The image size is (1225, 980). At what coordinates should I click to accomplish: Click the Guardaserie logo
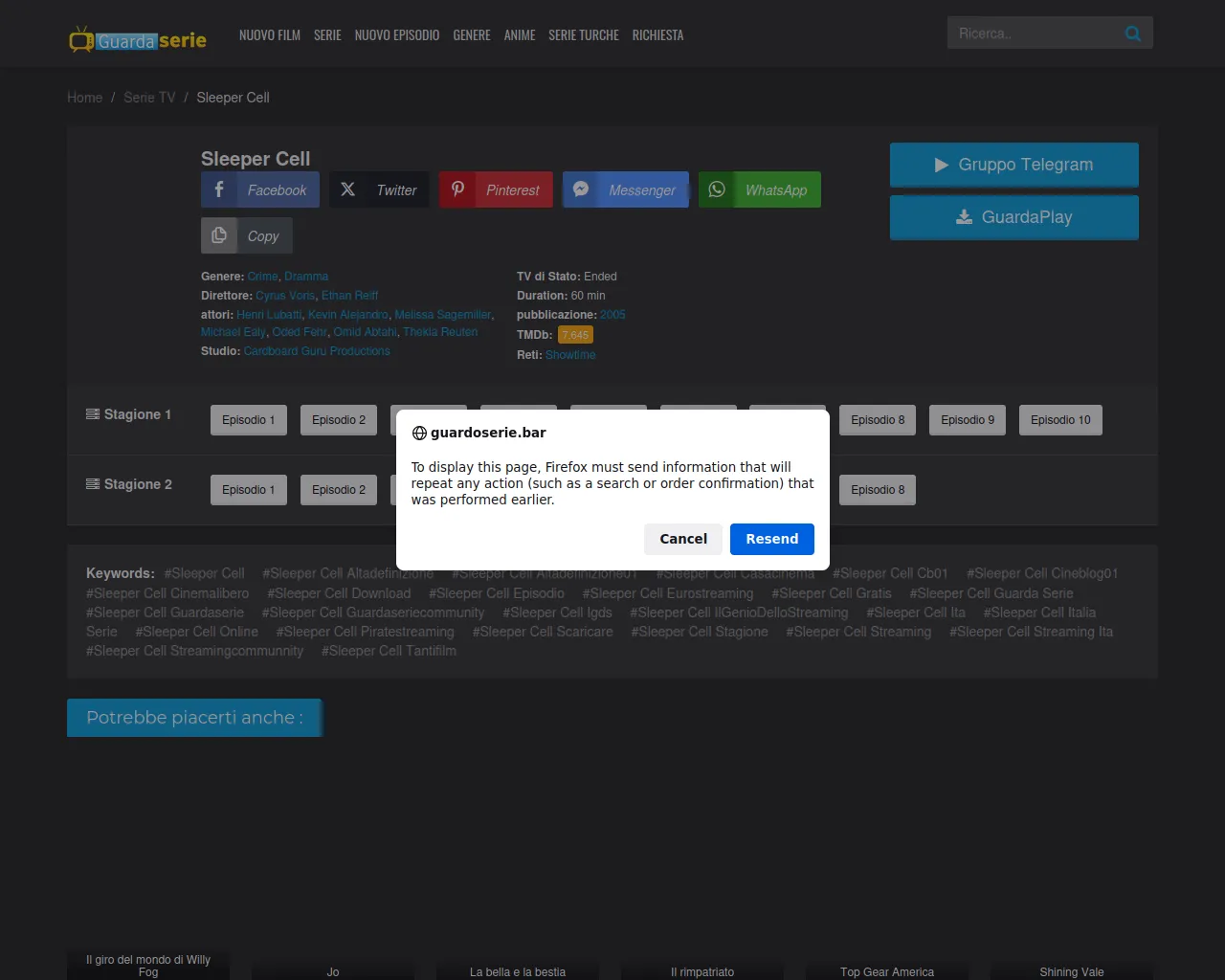(x=138, y=40)
